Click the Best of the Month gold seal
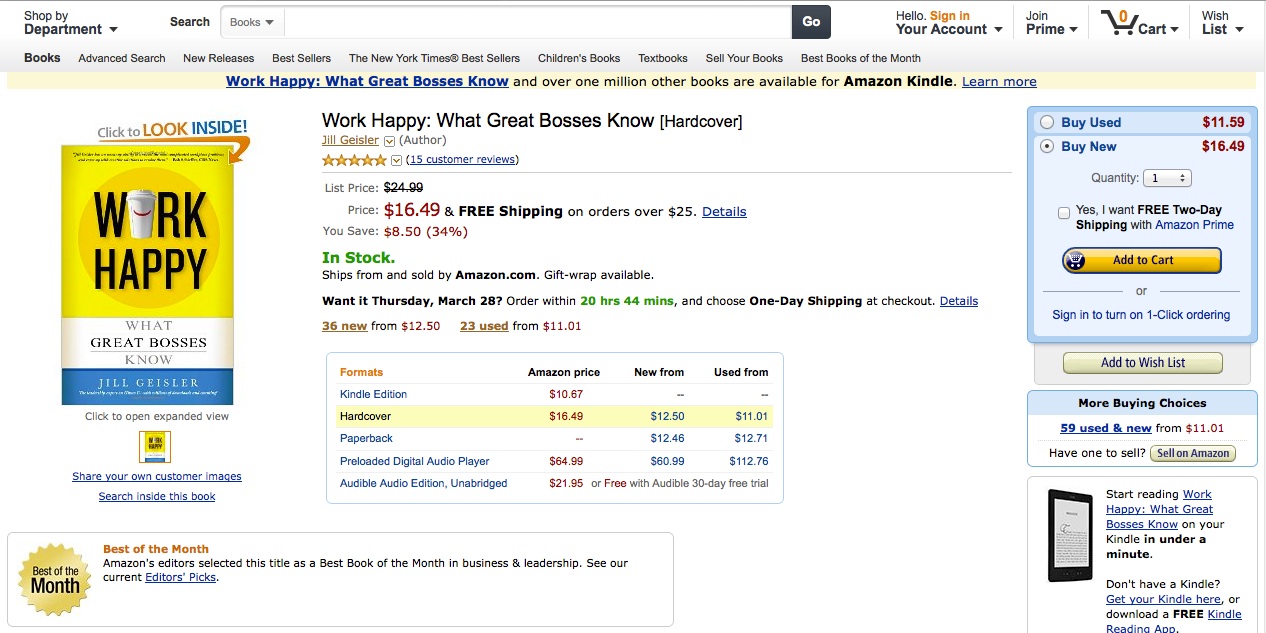 tap(55, 578)
